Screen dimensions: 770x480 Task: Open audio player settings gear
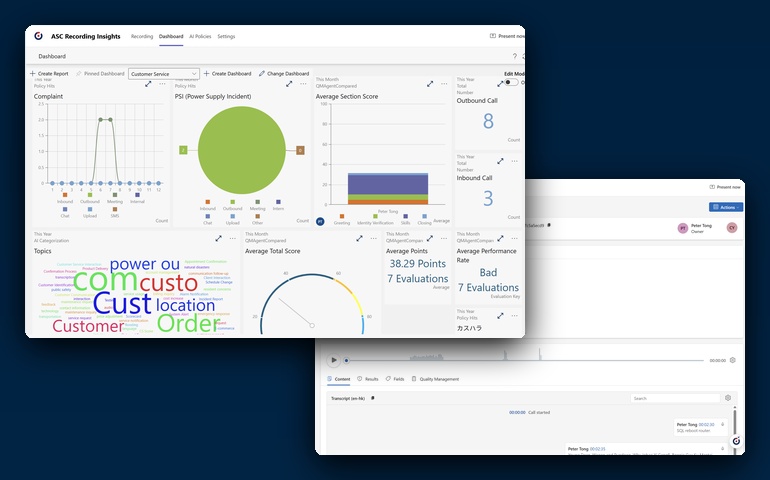(733, 360)
